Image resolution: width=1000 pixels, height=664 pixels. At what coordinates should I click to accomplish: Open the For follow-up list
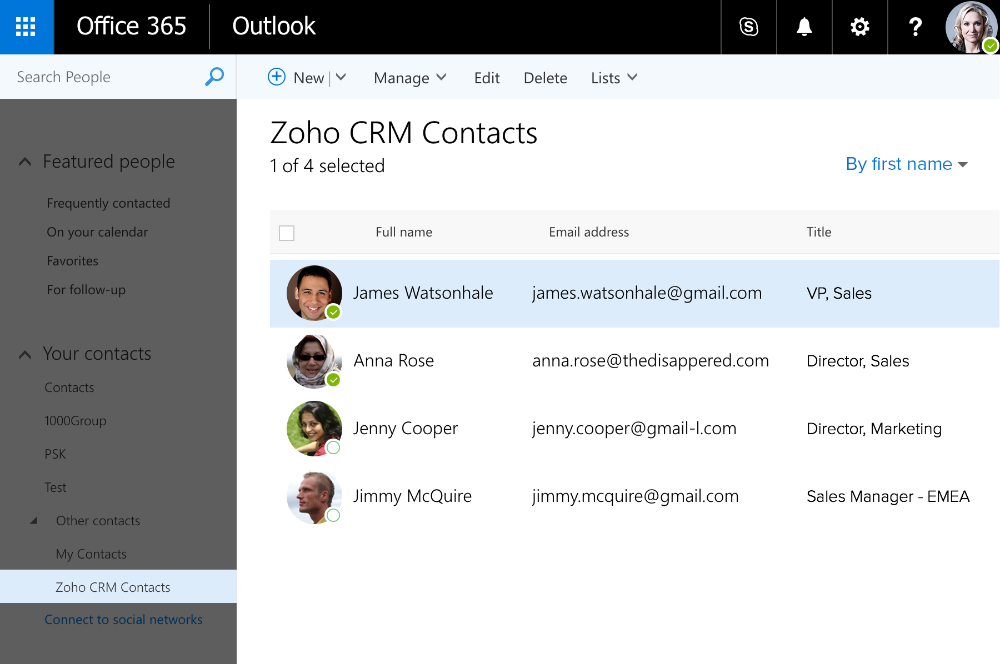tap(86, 290)
